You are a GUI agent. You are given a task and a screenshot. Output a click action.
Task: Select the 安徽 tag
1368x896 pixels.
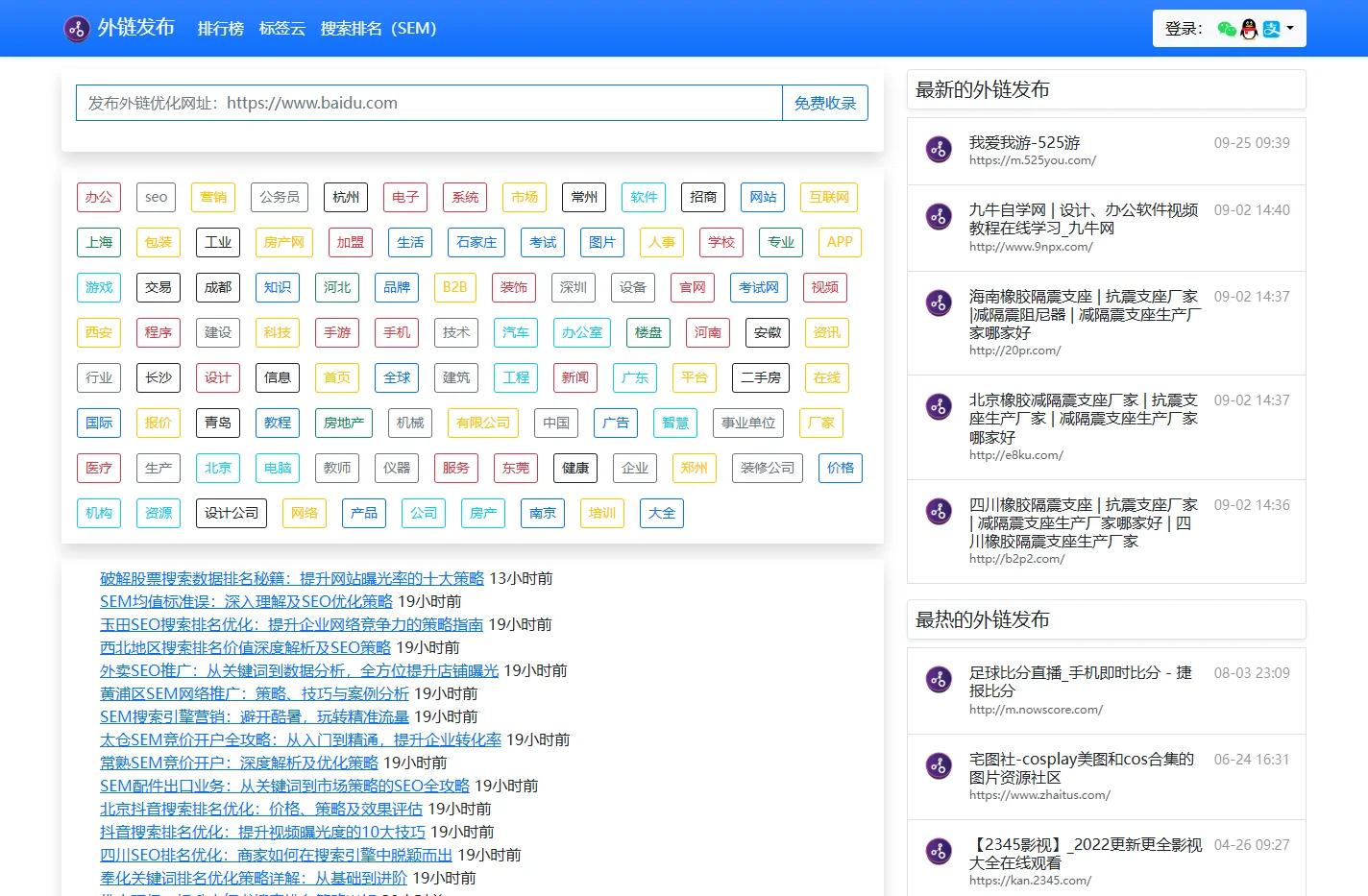click(x=768, y=332)
